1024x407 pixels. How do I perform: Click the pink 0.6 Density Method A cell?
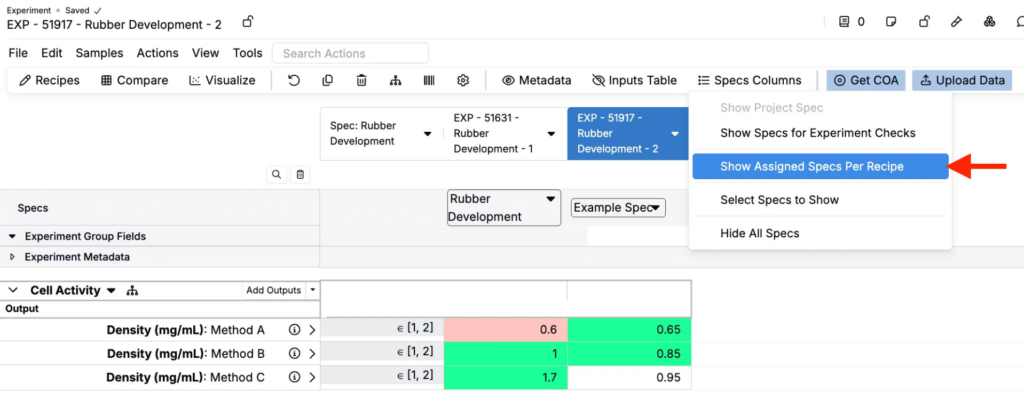point(505,329)
